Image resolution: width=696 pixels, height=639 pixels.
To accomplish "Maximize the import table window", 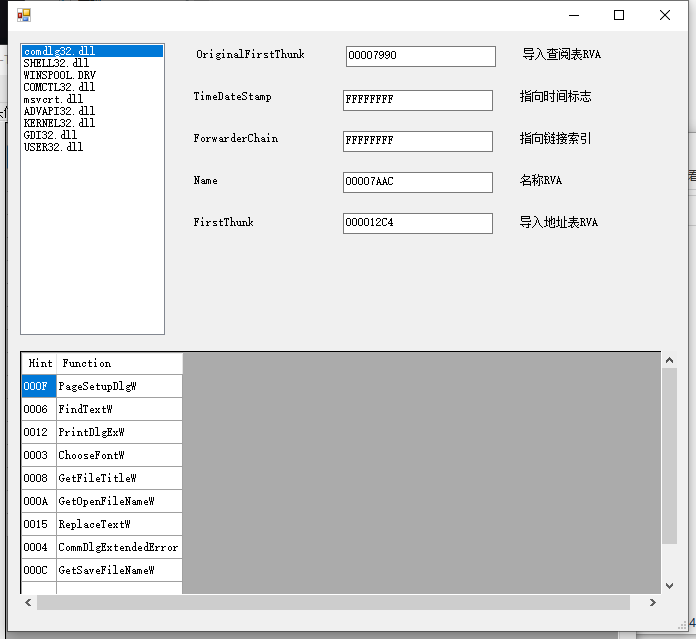I will pos(619,16).
